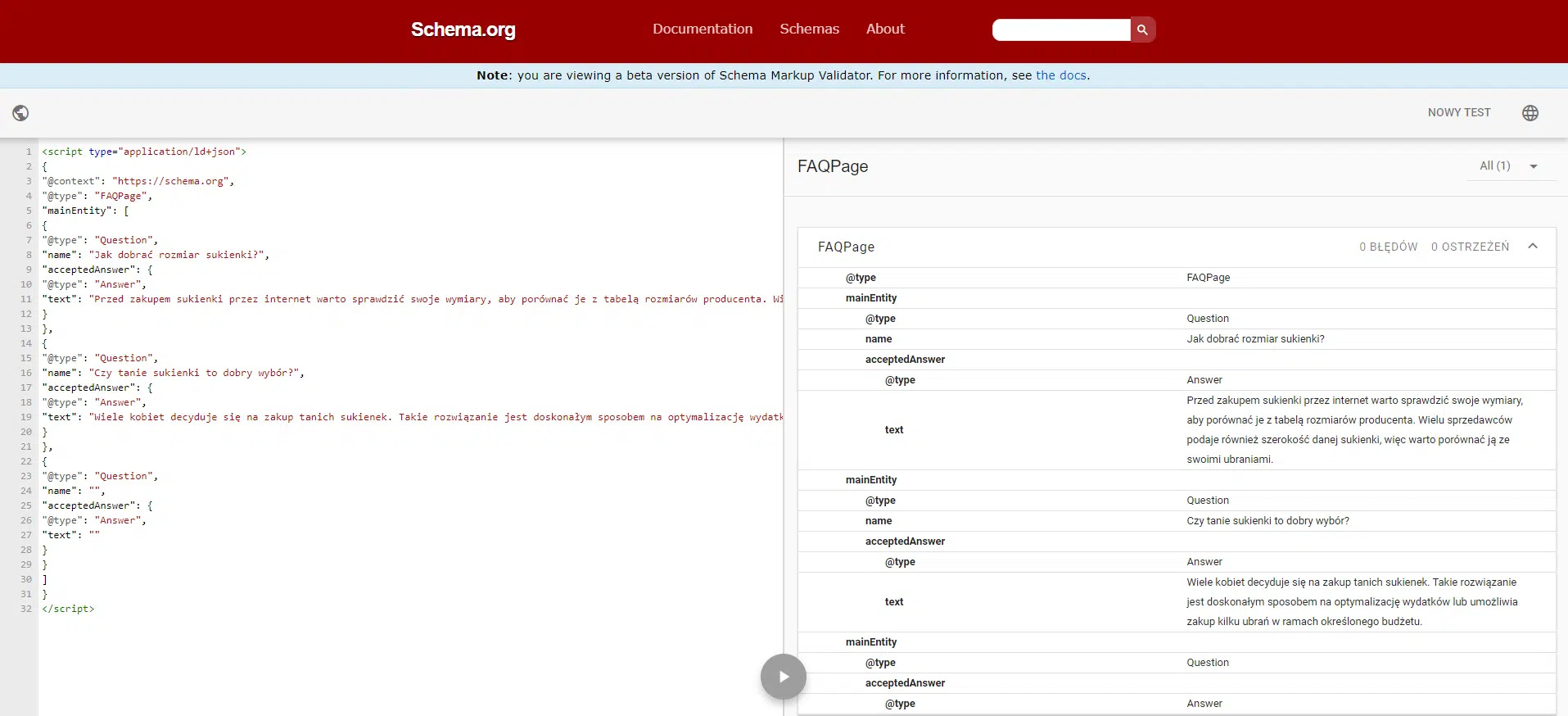Click the "mainEntity": [ code line
1568x716 pixels.
point(85,211)
